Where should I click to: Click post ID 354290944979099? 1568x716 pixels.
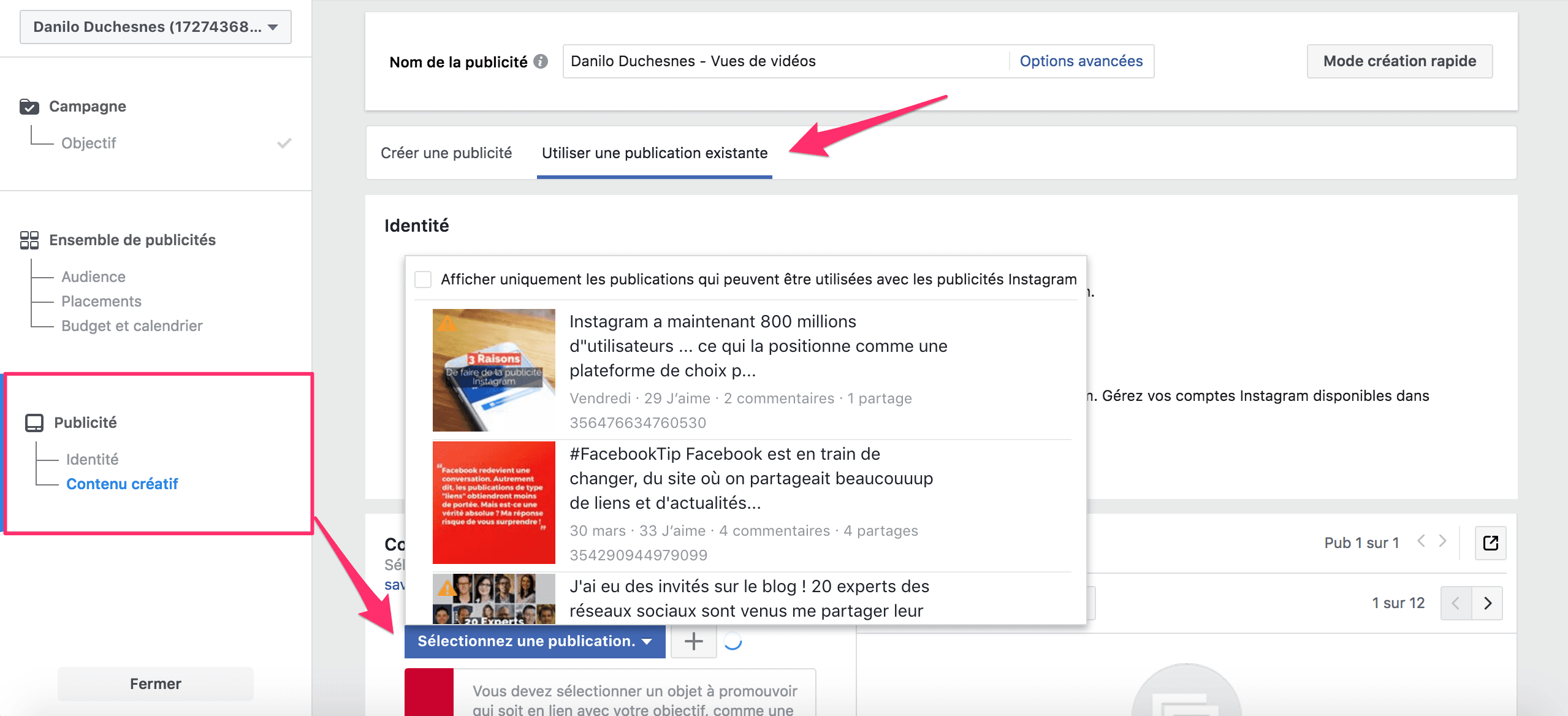[x=639, y=555]
